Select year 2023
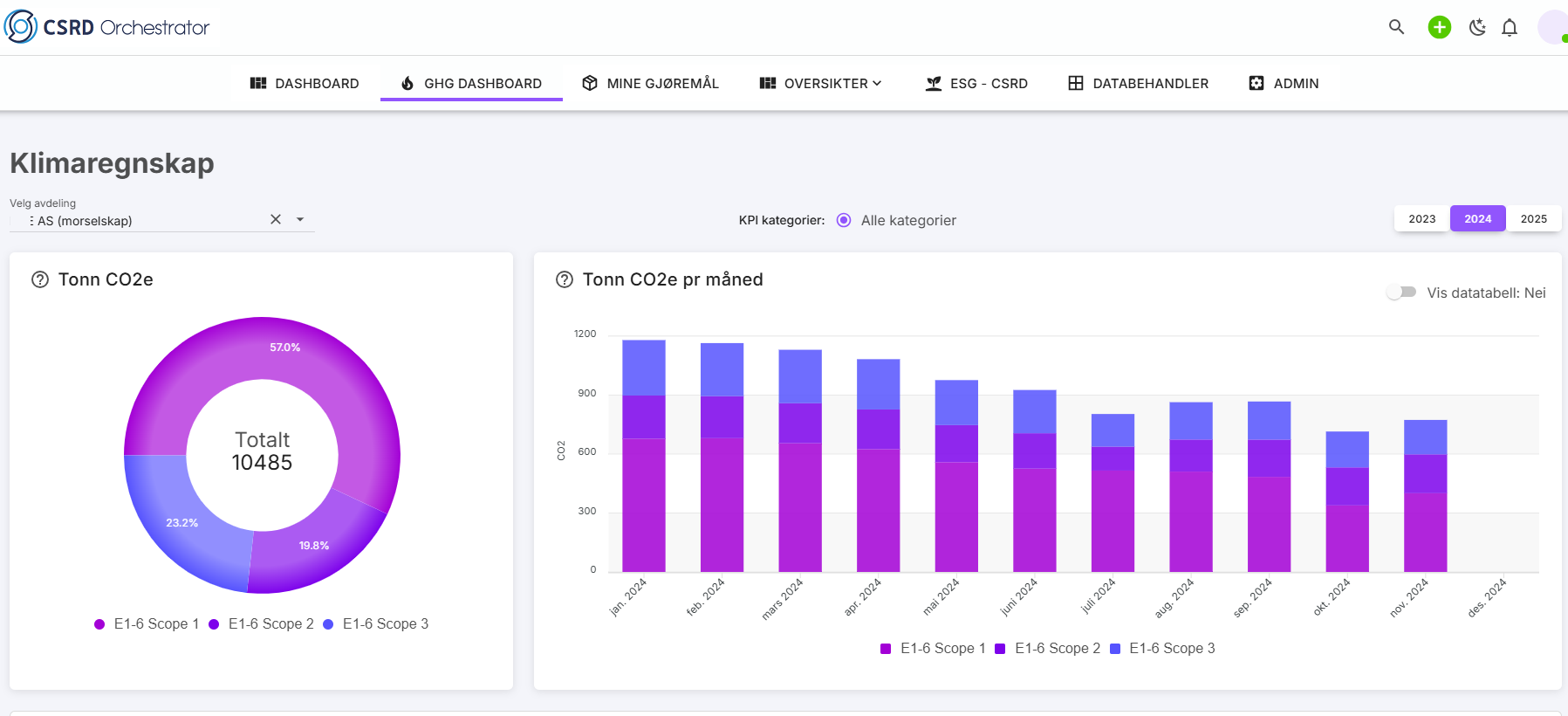 point(1421,218)
